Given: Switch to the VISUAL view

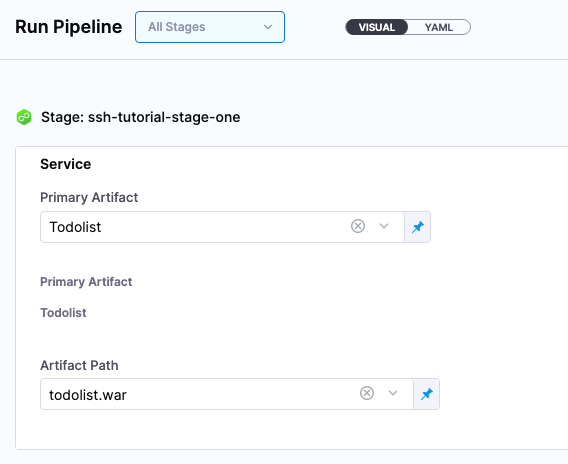Looking at the screenshot, I should point(377,27).
